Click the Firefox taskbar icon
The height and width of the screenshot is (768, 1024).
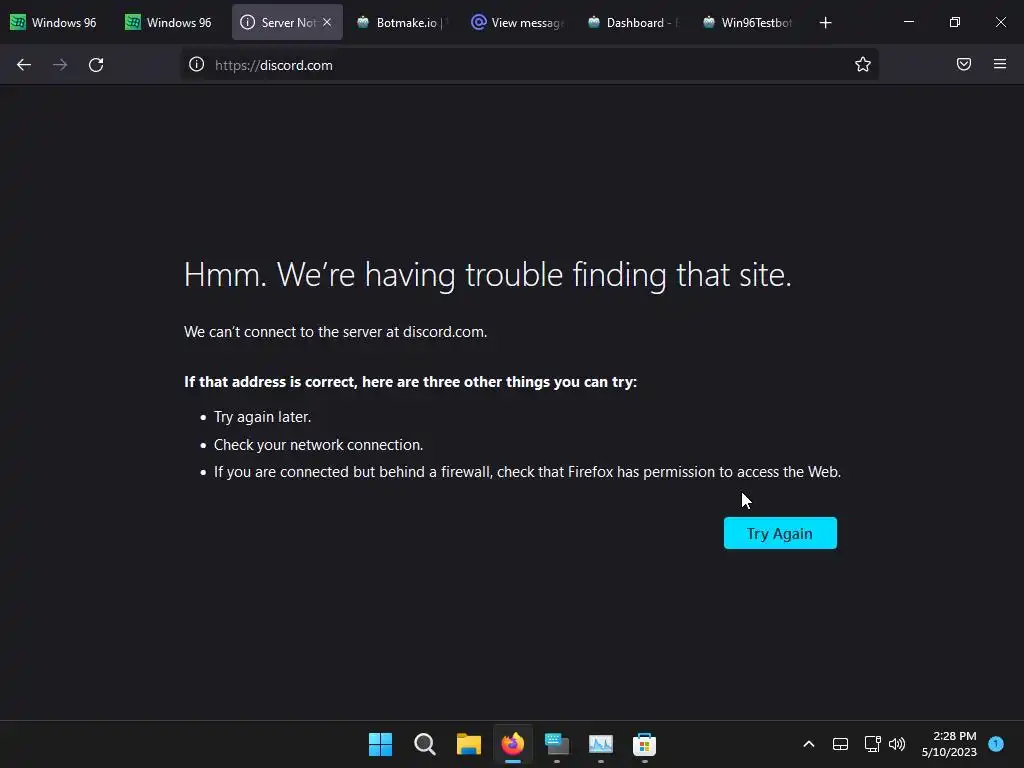tap(513, 744)
